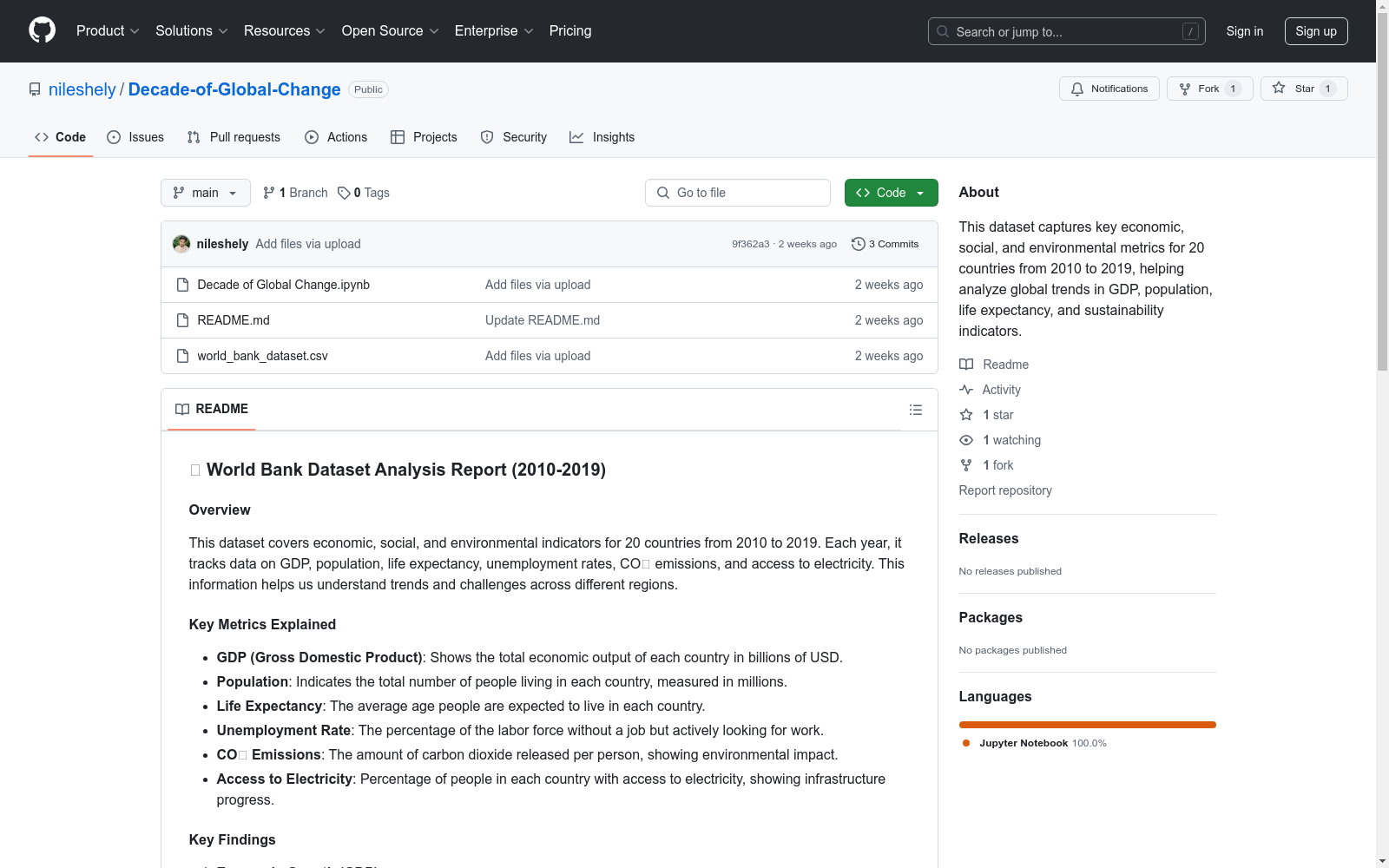Click the star icon next to 1 star
Image resolution: width=1389 pixels, height=868 pixels.
[966, 415]
